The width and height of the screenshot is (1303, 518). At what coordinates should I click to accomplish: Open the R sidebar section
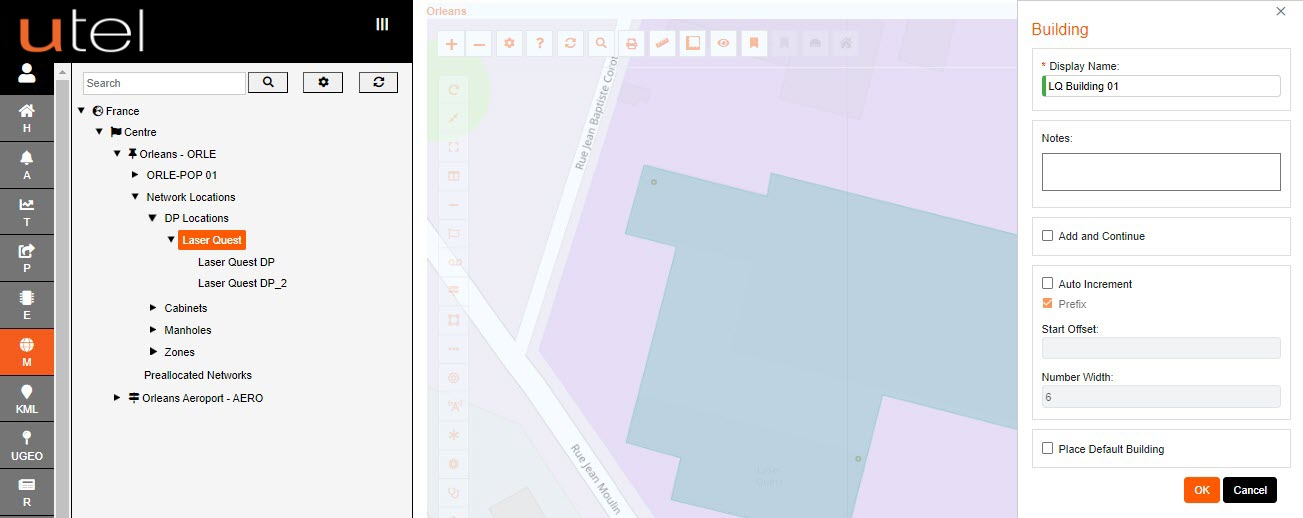[27, 491]
